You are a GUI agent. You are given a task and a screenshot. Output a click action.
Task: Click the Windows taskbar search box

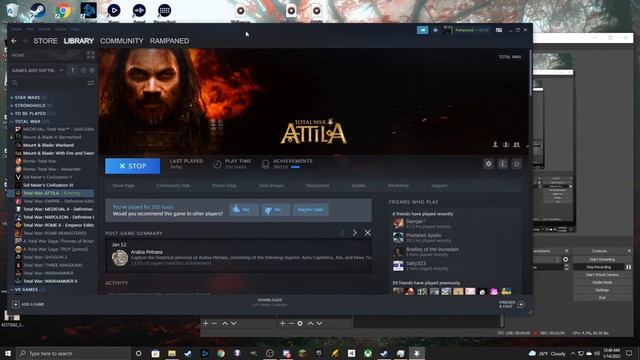(73, 353)
